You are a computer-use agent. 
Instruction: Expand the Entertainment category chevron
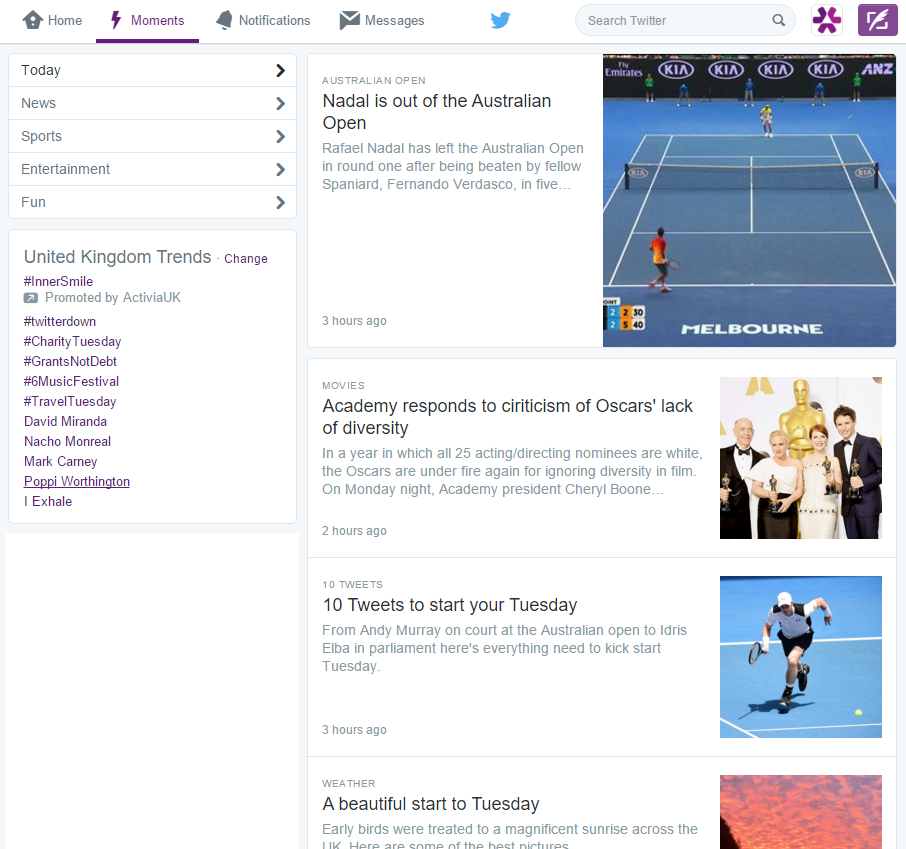280,169
